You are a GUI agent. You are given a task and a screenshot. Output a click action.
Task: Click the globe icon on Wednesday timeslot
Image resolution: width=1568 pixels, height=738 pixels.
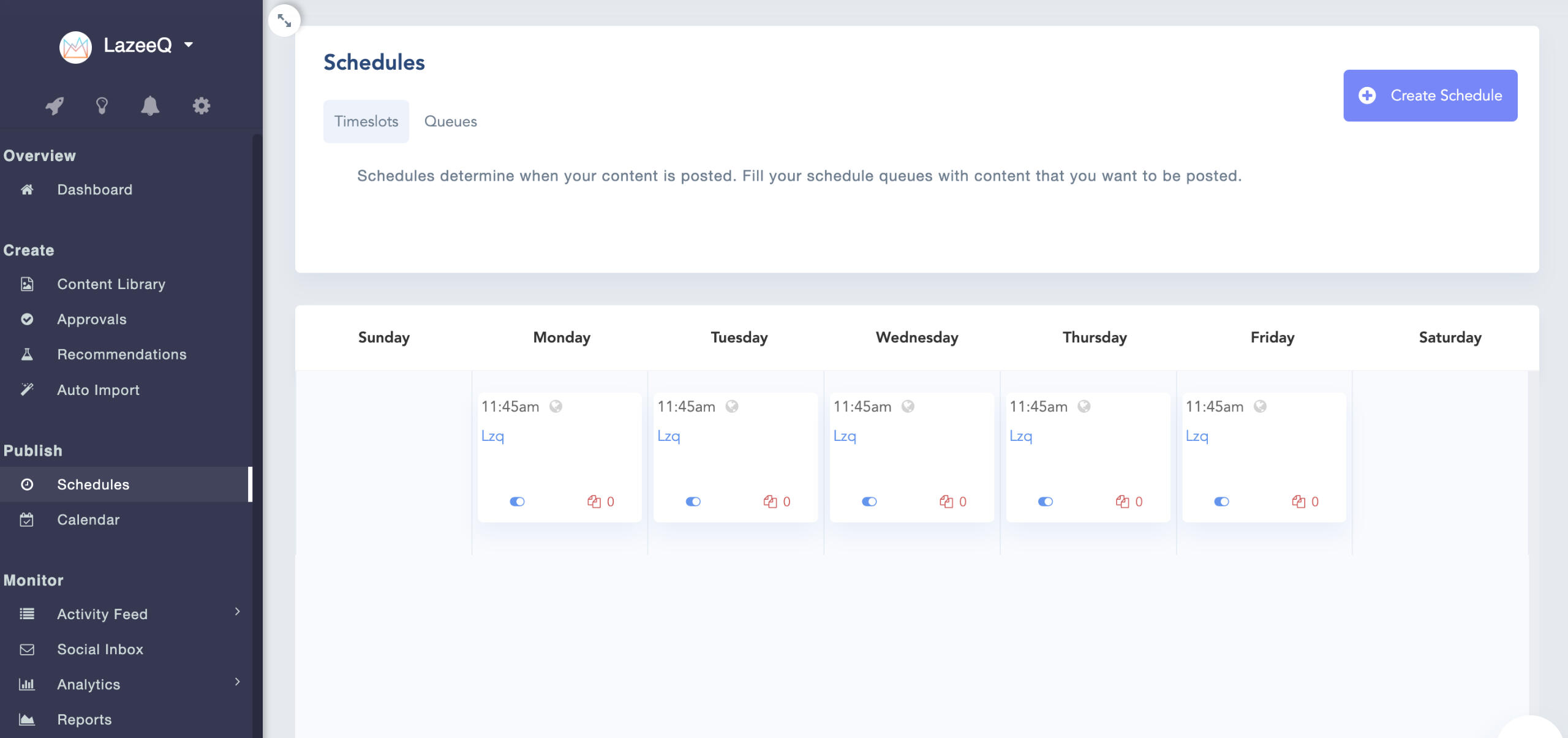(x=908, y=406)
